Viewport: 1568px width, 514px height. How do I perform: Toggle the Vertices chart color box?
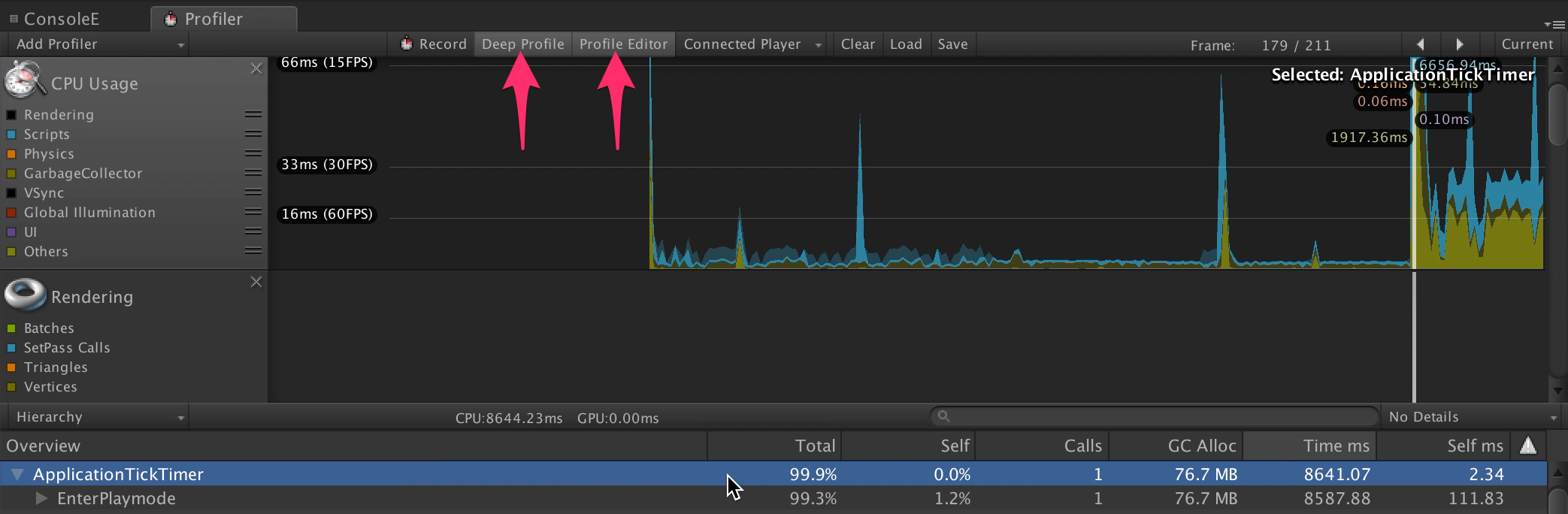click(11, 387)
